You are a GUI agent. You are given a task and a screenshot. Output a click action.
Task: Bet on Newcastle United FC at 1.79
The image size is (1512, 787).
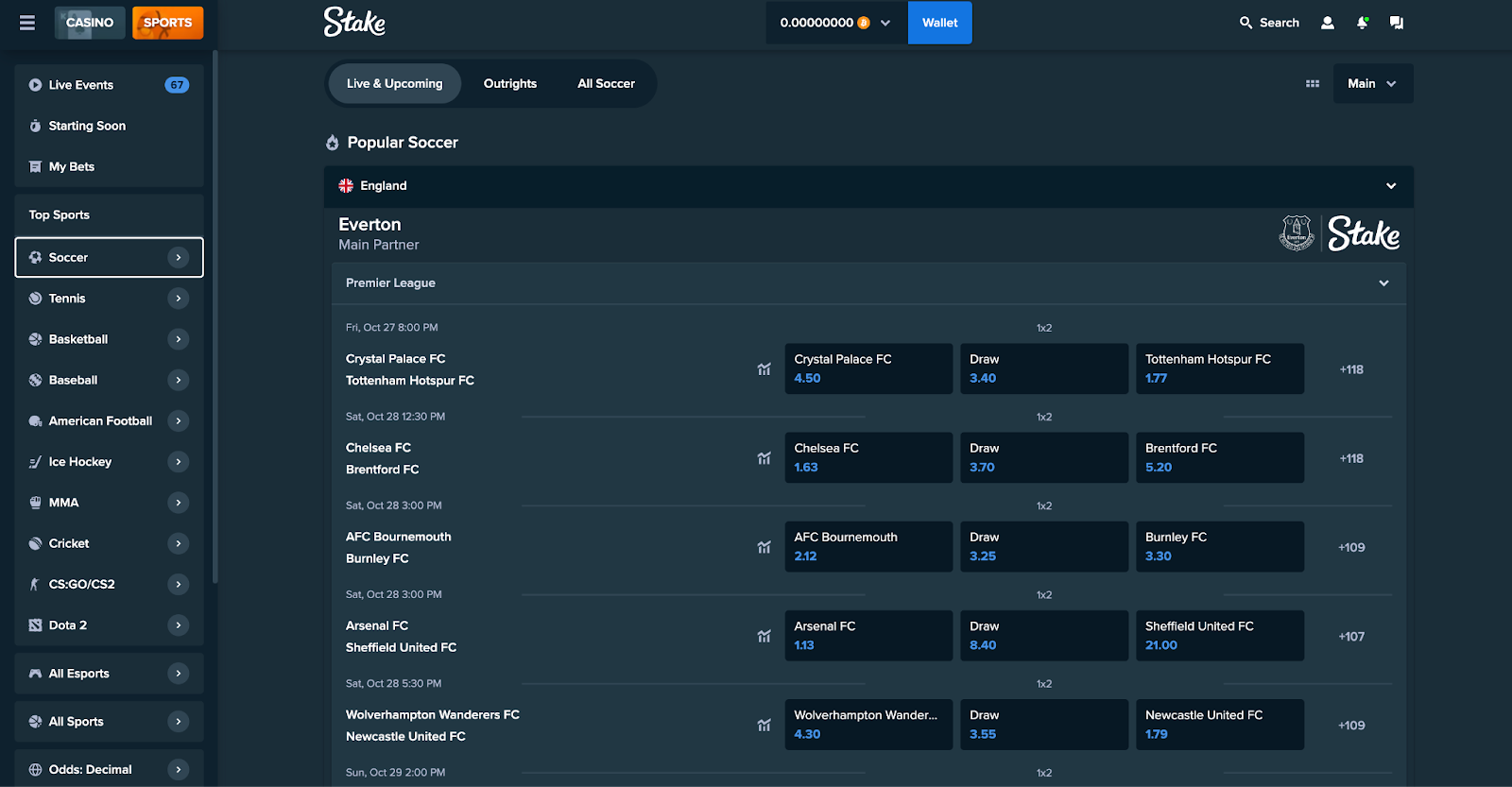pyautogui.click(x=1220, y=725)
